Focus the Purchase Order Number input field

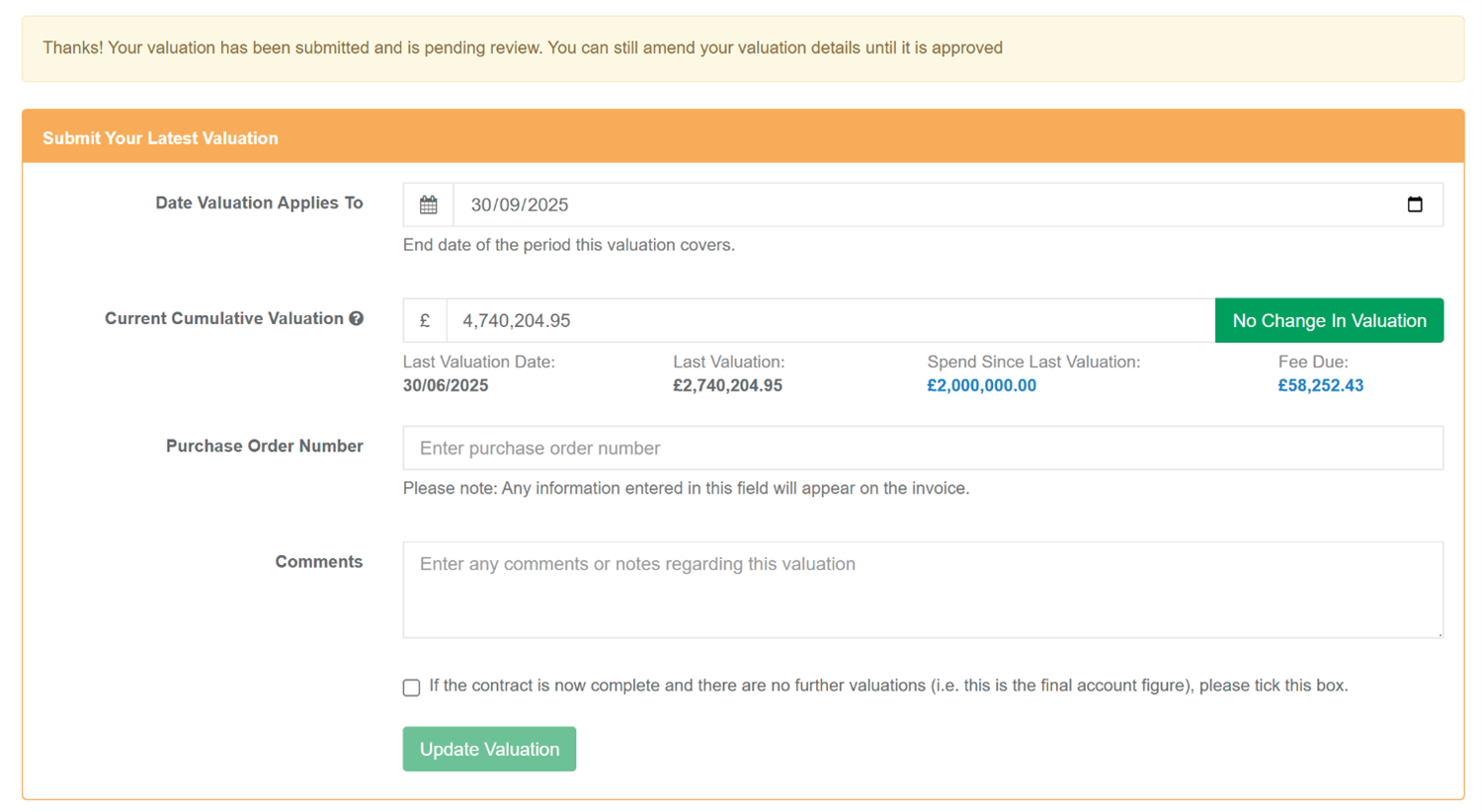(922, 448)
